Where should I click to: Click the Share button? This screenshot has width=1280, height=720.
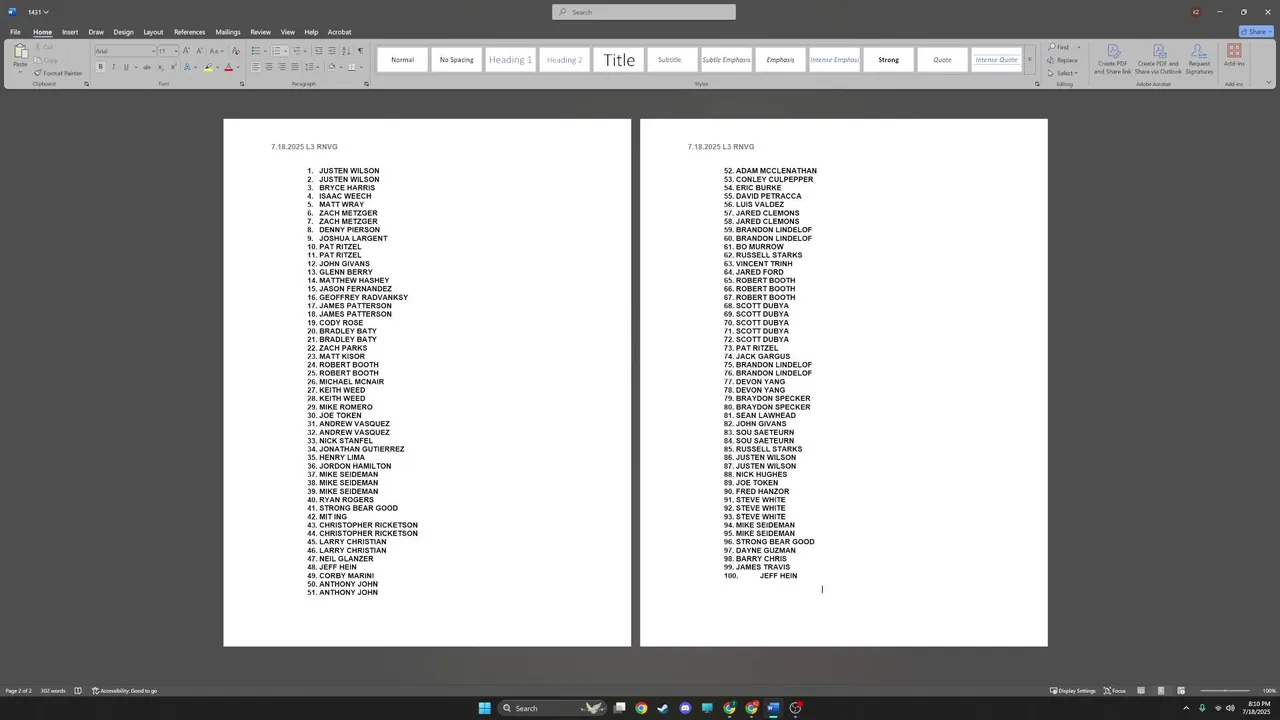(x=1255, y=32)
